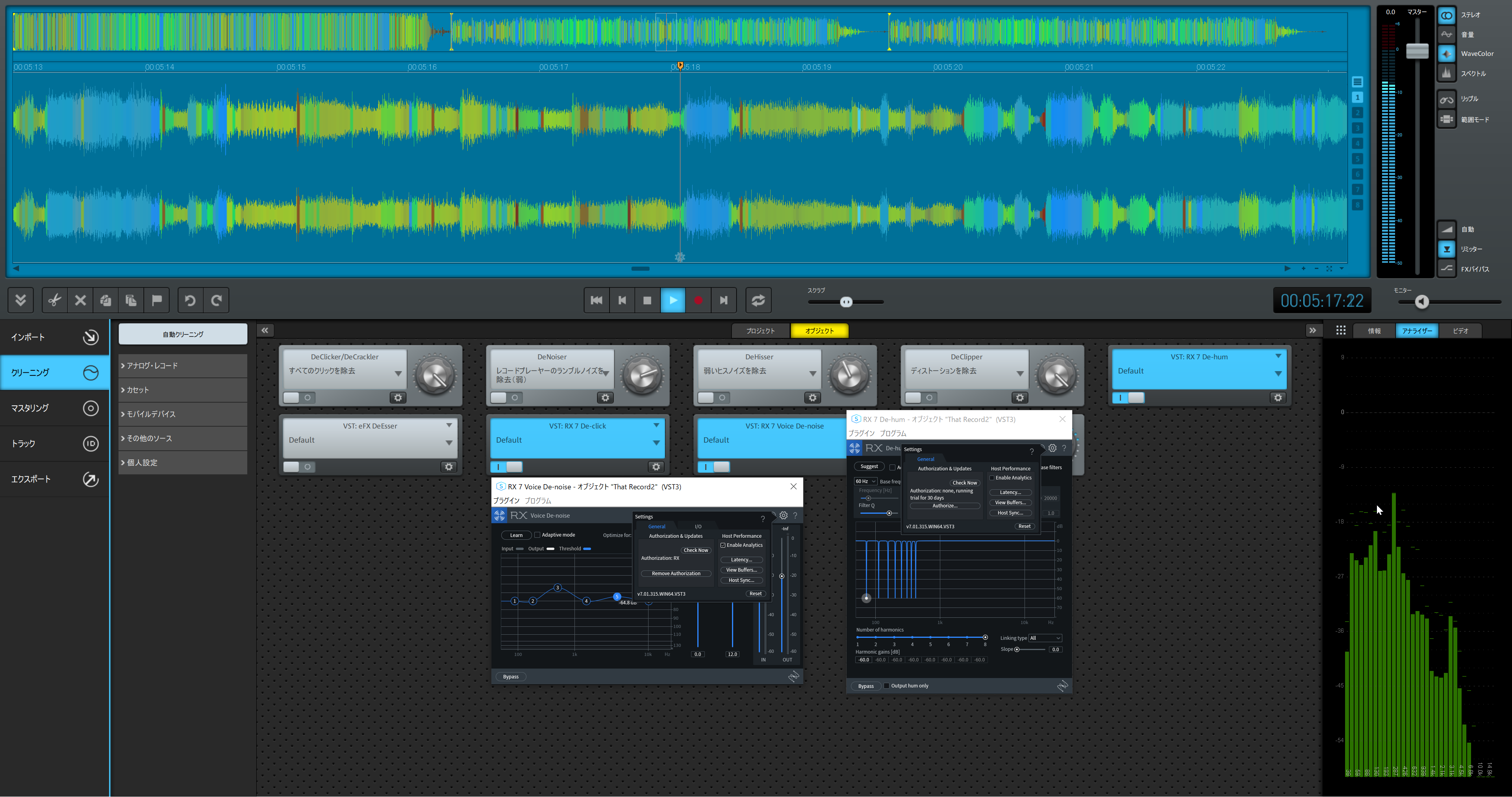Toggle DeClipper power switch
This screenshot has height=797, width=1512.
tap(921, 398)
